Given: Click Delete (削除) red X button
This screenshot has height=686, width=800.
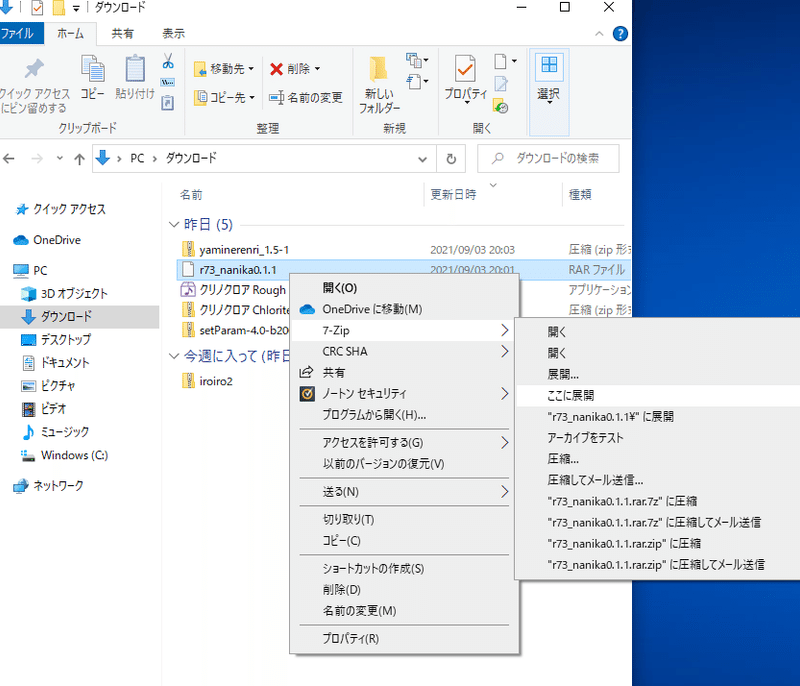Looking at the screenshot, I should [295, 68].
